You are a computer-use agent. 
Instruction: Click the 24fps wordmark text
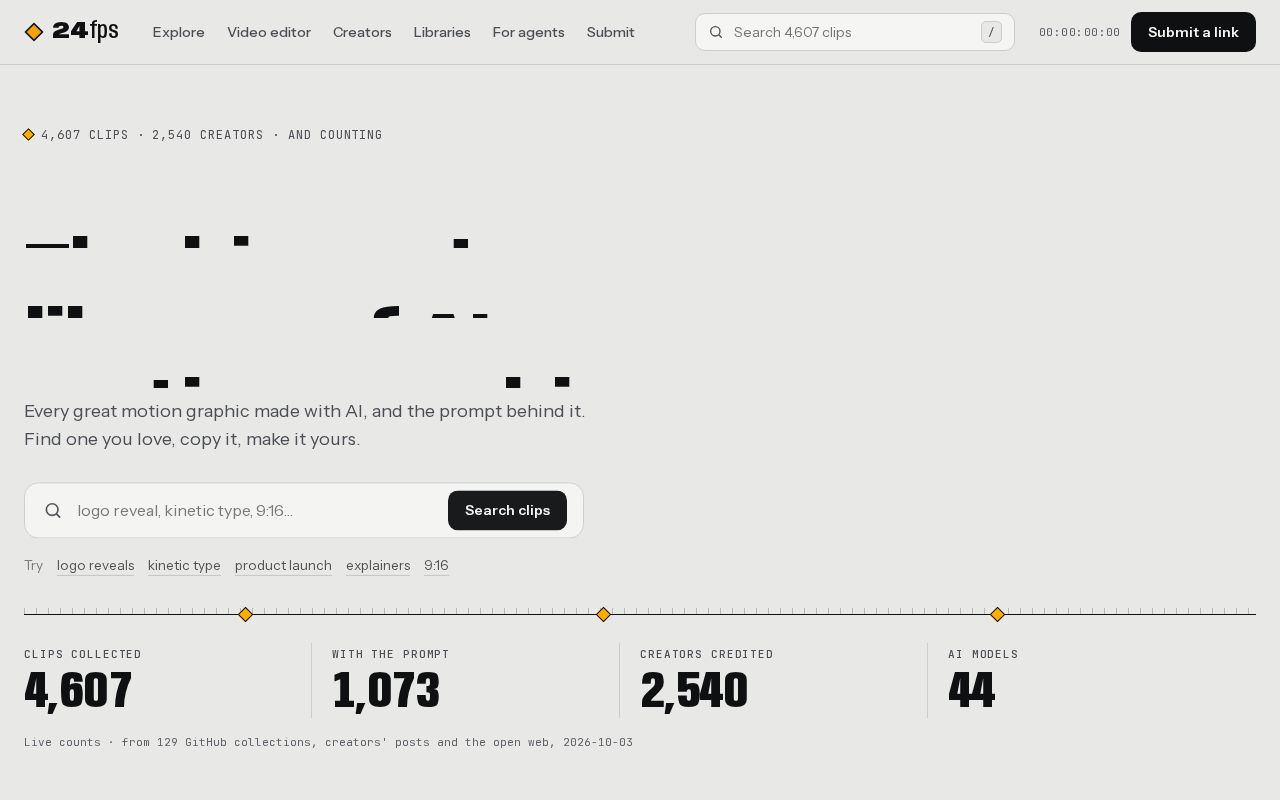click(85, 32)
